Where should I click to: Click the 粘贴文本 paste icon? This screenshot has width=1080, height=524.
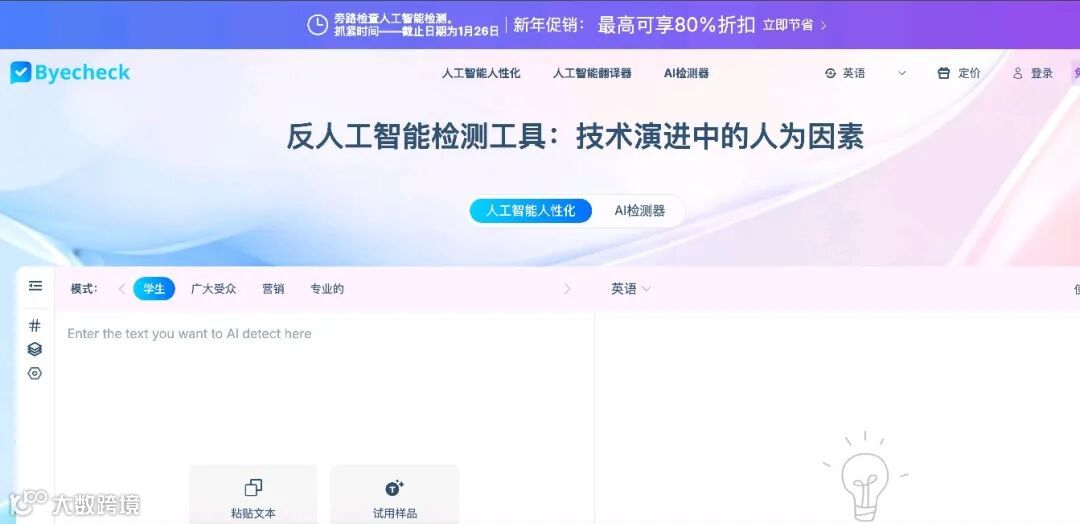253,488
